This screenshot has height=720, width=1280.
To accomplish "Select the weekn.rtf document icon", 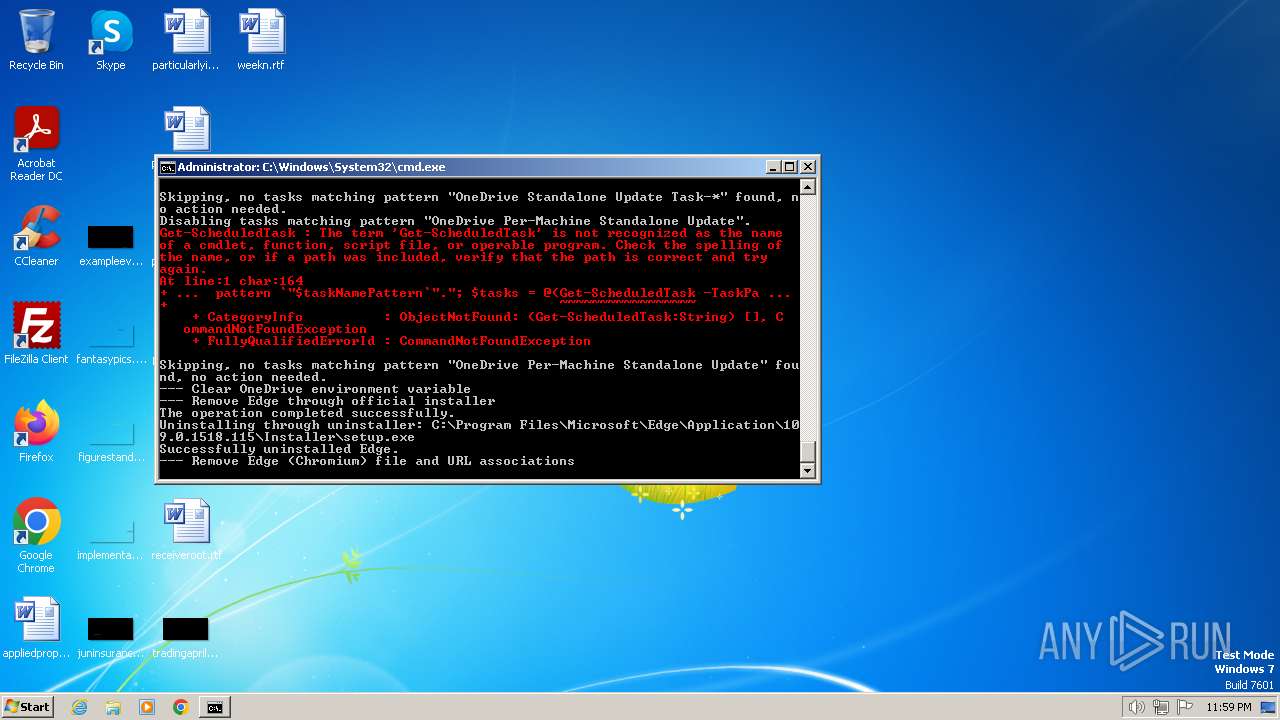I will (x=261, y=40).
